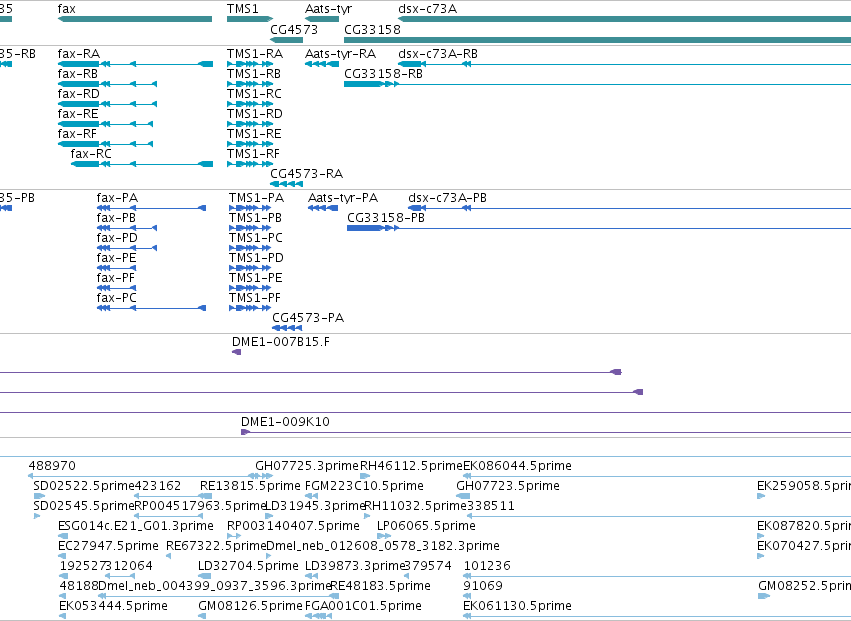Select the LD31945.3prime EST label

pos(315,506)
